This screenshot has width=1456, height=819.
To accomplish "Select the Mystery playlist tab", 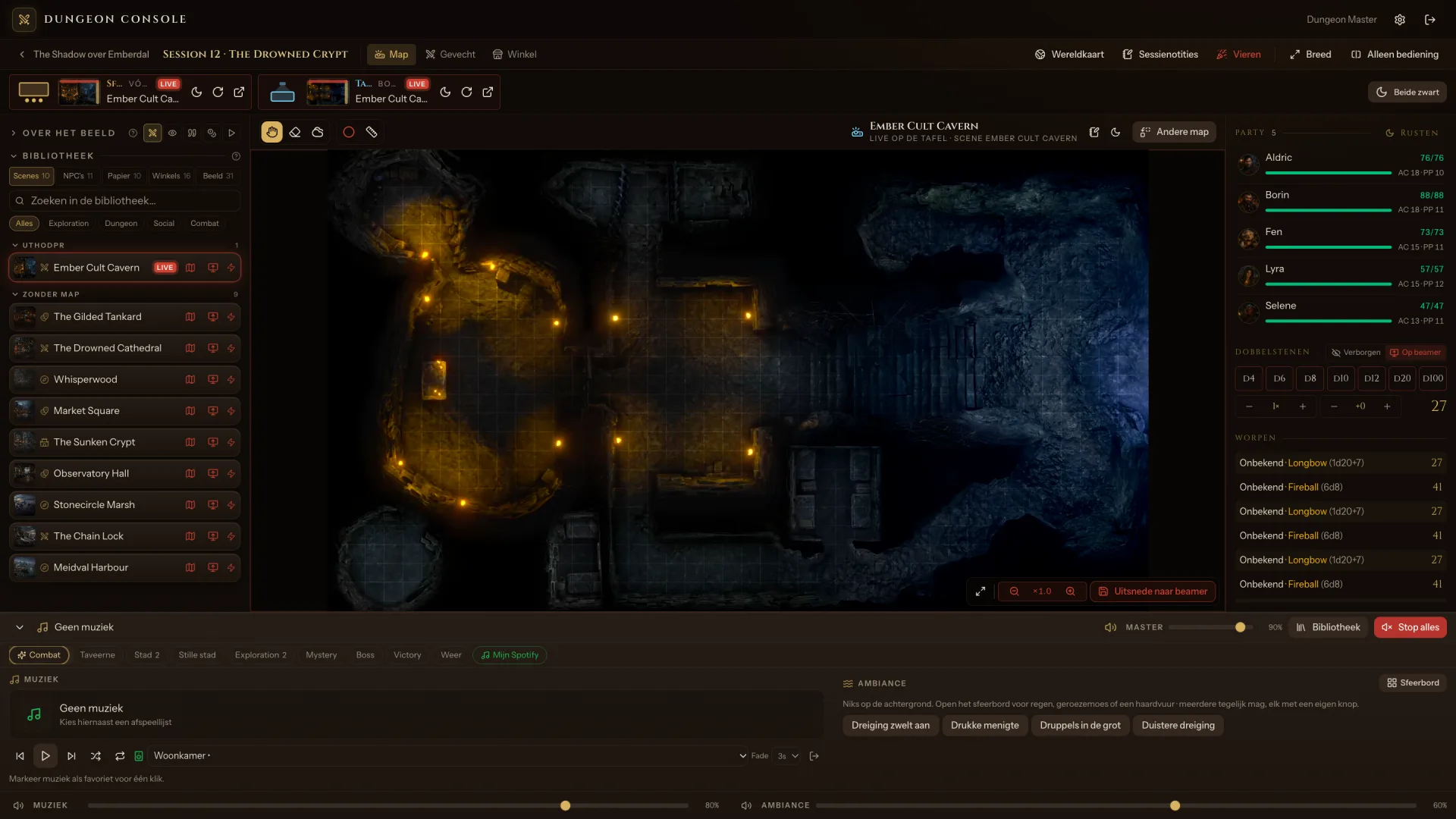I will (321, 655).
